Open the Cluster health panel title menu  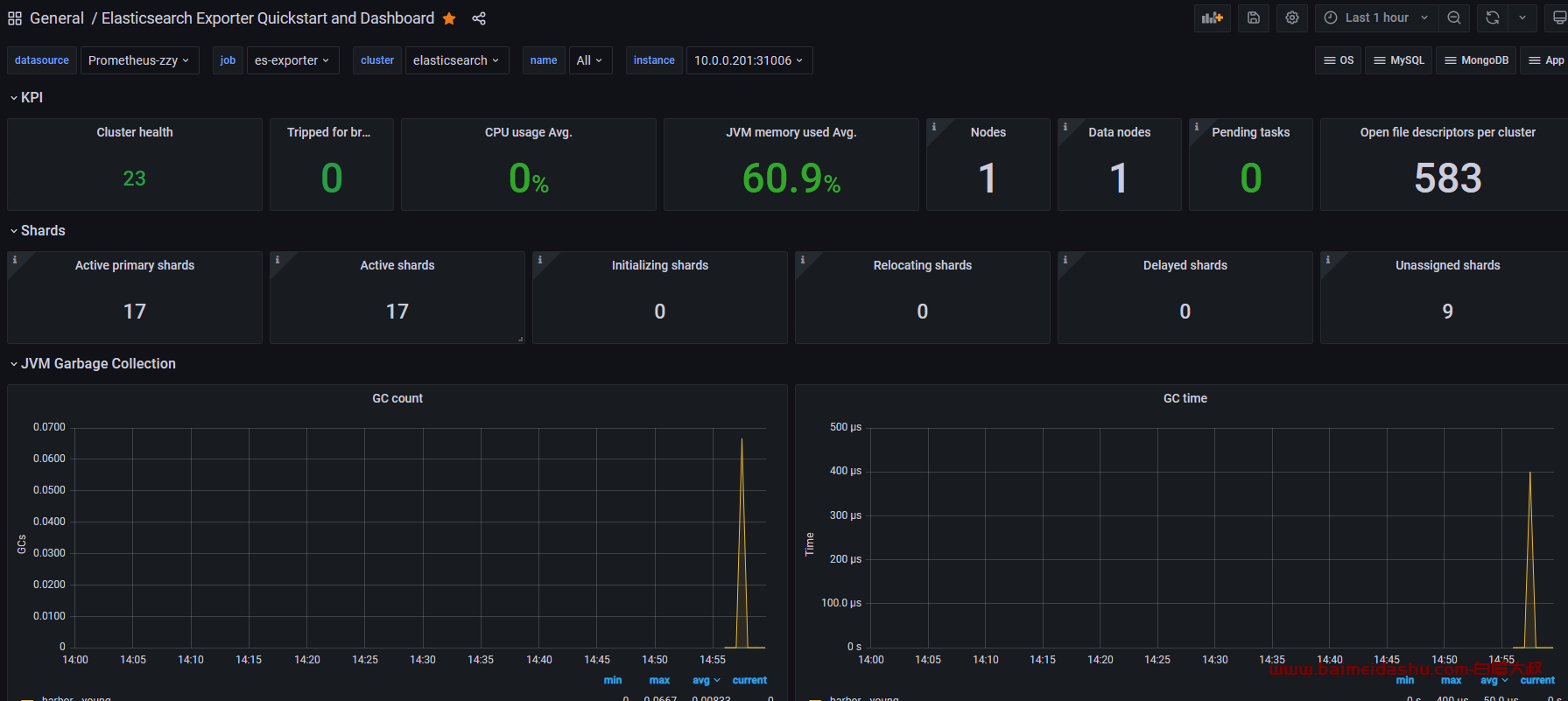coord(135,132)
